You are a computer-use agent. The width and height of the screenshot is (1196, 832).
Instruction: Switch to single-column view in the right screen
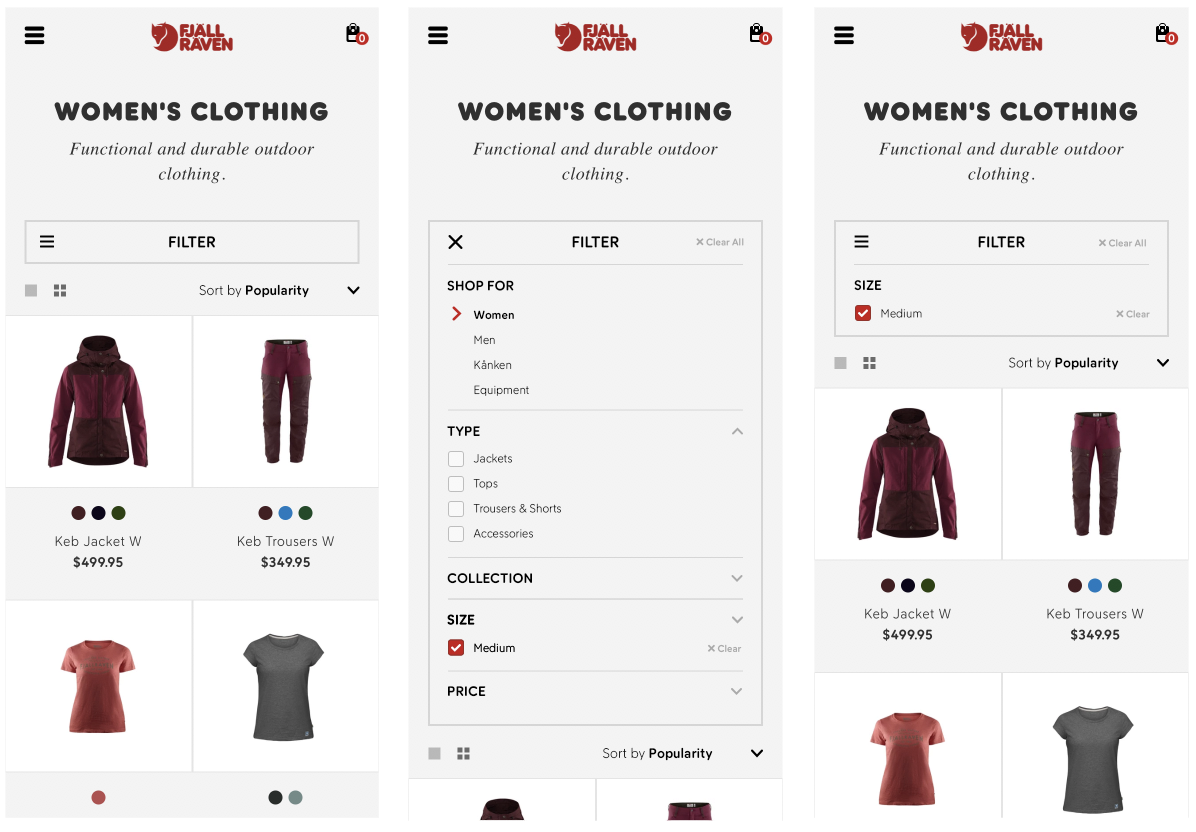(x=841, y=363)
